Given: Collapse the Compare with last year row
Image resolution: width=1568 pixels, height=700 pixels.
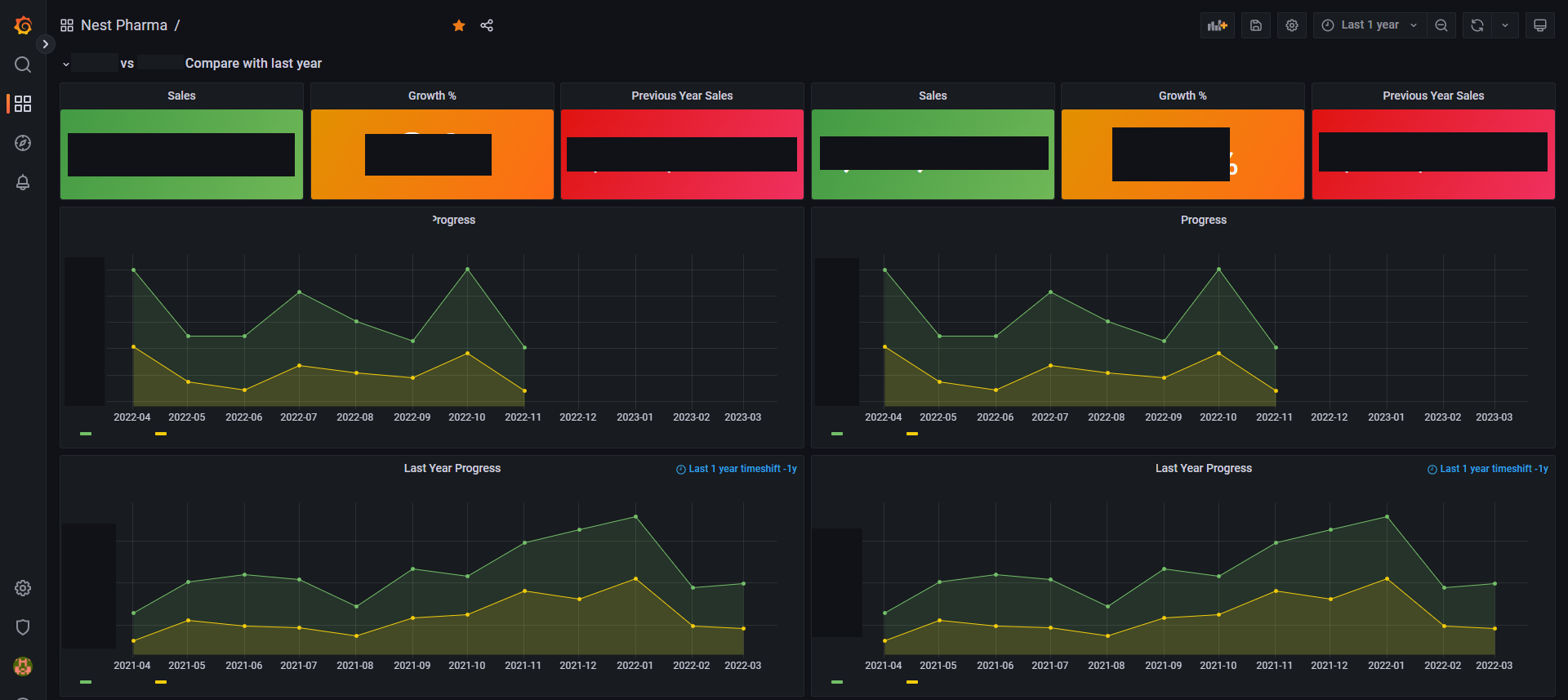Looking at the screenshot, I should [66, 64].
